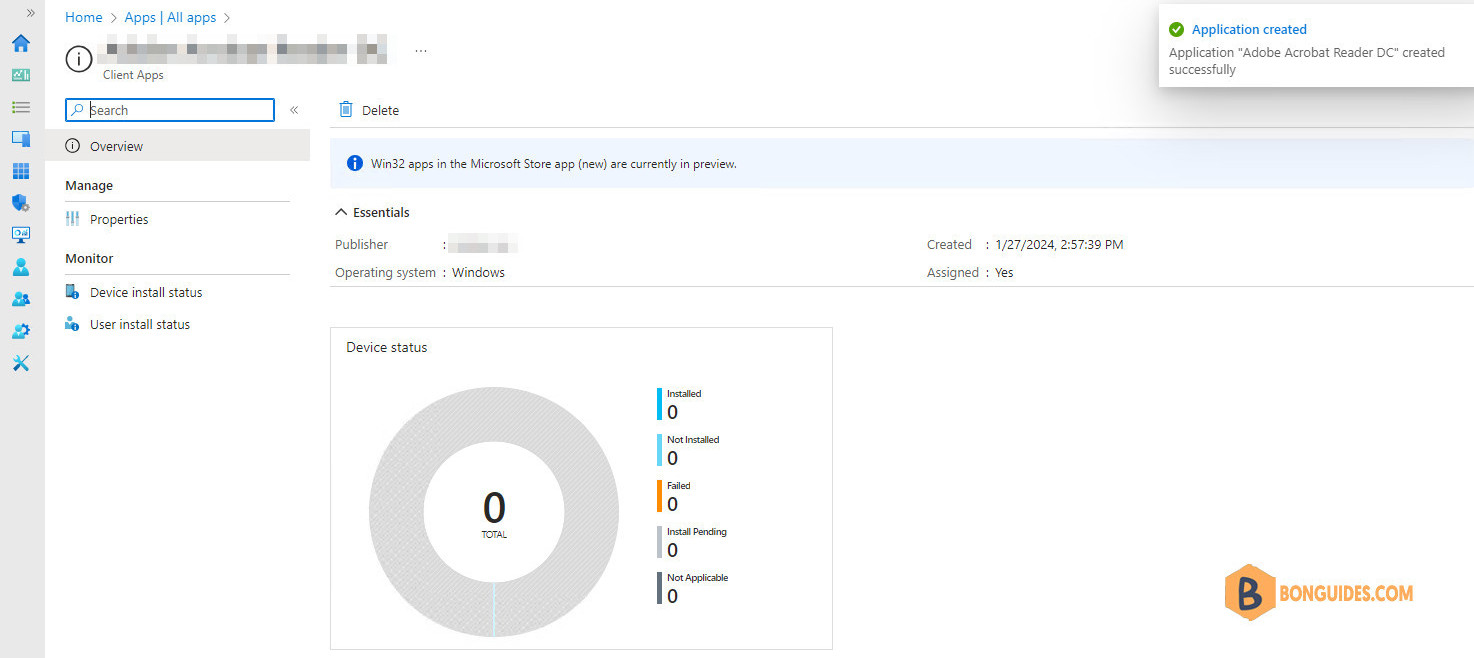Image resolution: width=1474 pixels, height=658 pixels.
Task: Open Devices icon in left rail
Action: tap(20, 139)
